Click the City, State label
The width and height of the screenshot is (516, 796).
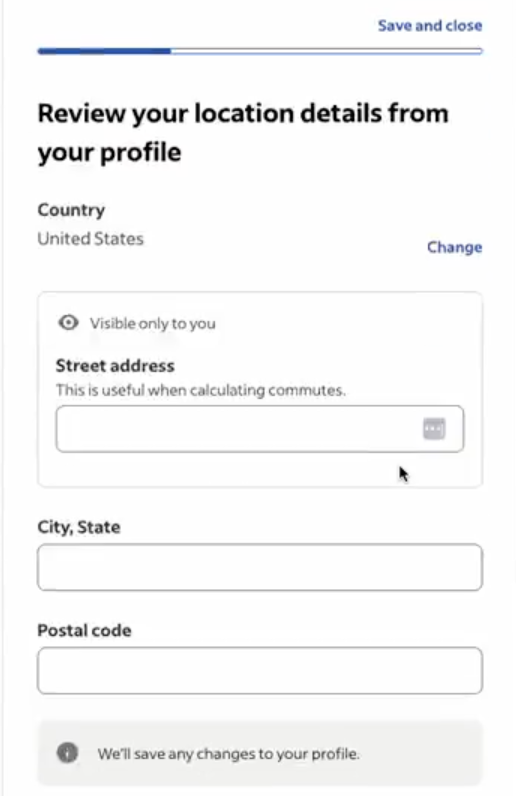(79, 527)
